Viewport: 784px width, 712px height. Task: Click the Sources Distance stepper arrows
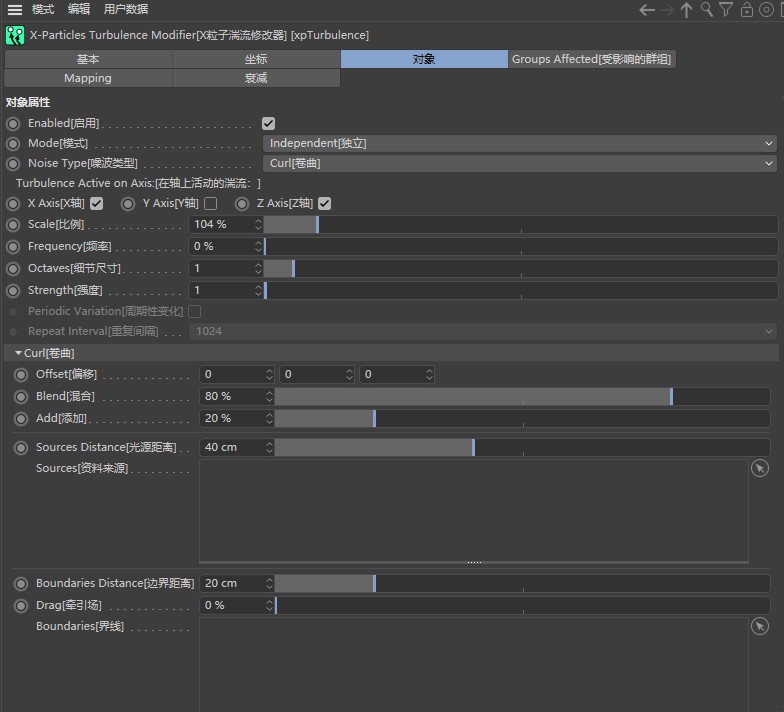point(269,448)
